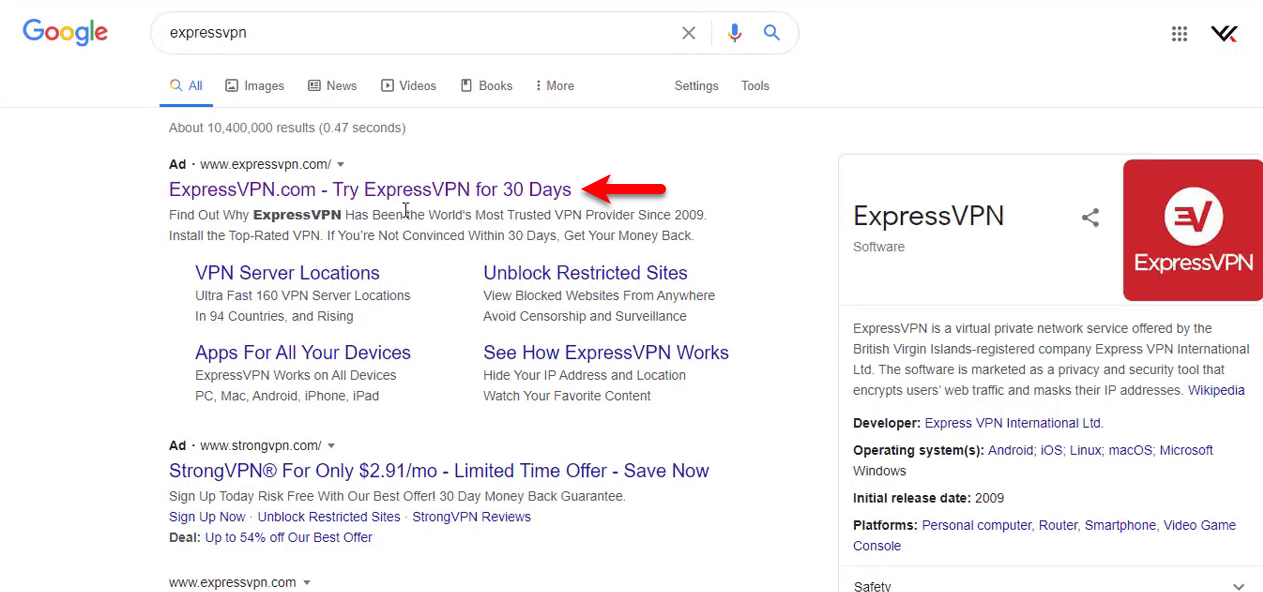Open Apps For All Your Devices sitelink
The image size is (1263, 592).
click(303, 353)
